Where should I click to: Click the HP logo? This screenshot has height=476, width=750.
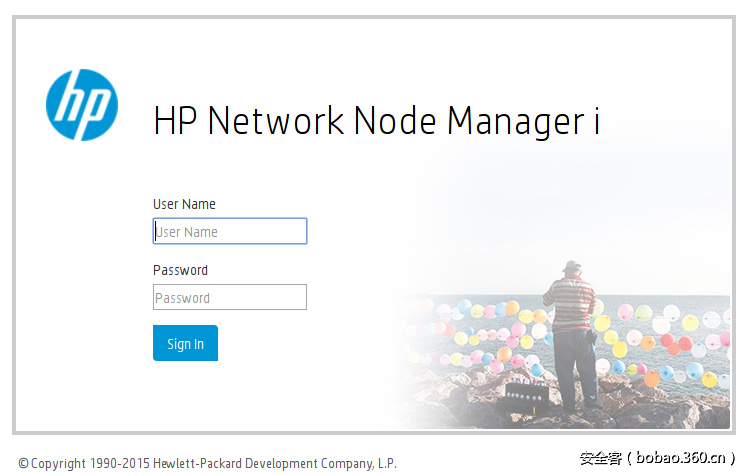[82, 105]
